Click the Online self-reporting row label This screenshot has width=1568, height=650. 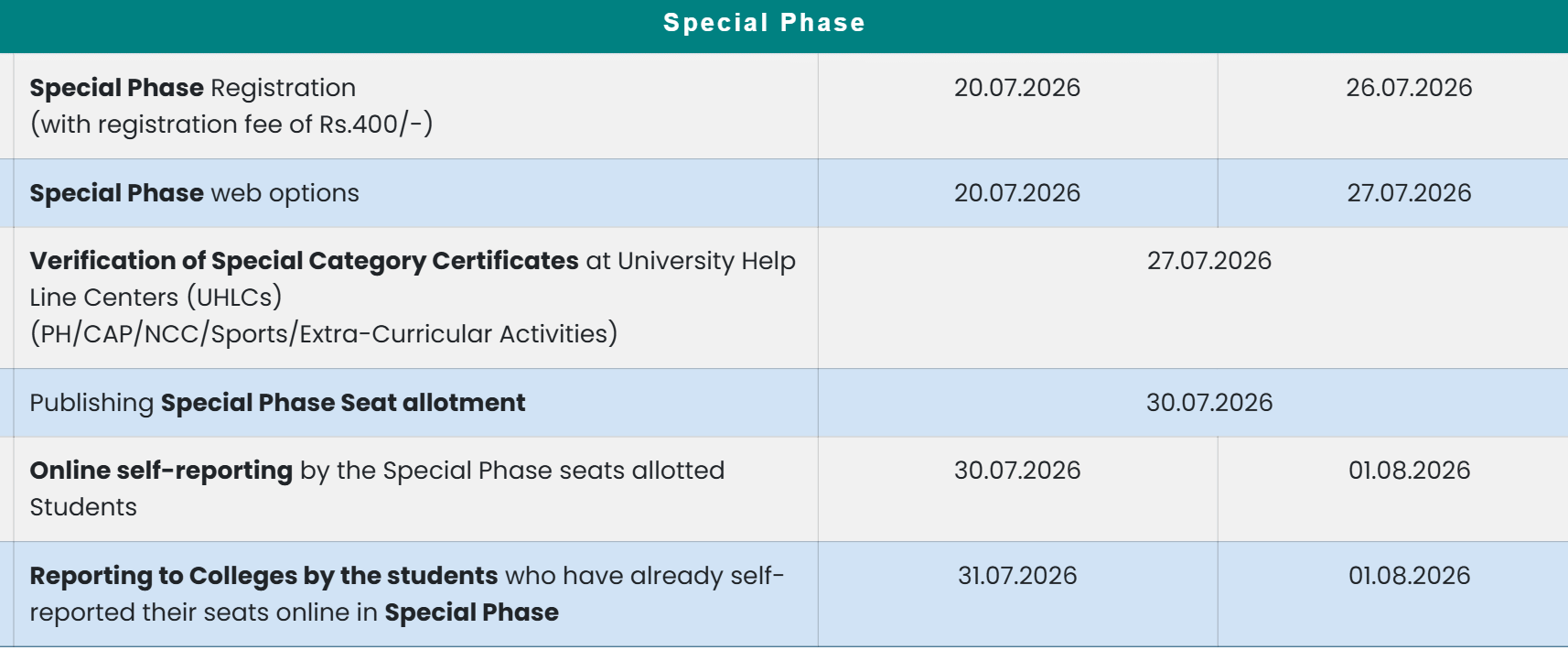tap(377, 489)
